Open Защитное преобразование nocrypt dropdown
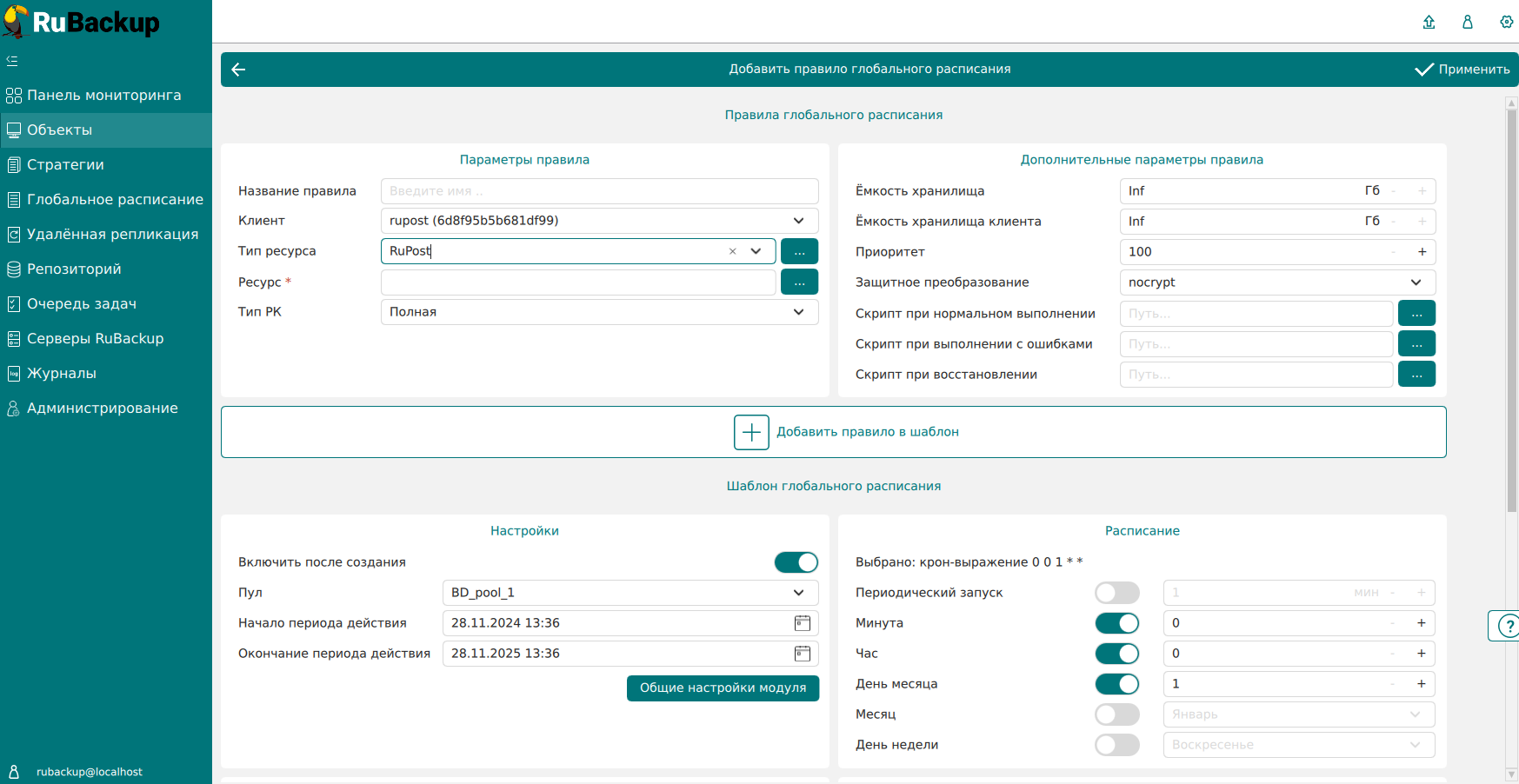Image resolution: width=1519 pixels, height=784 pixels. 1277,282
